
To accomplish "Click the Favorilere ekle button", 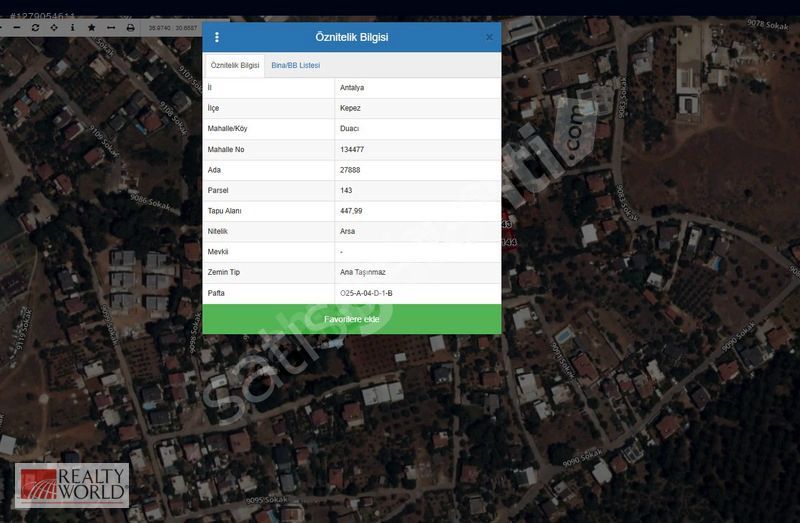I will tap(351, 319).
